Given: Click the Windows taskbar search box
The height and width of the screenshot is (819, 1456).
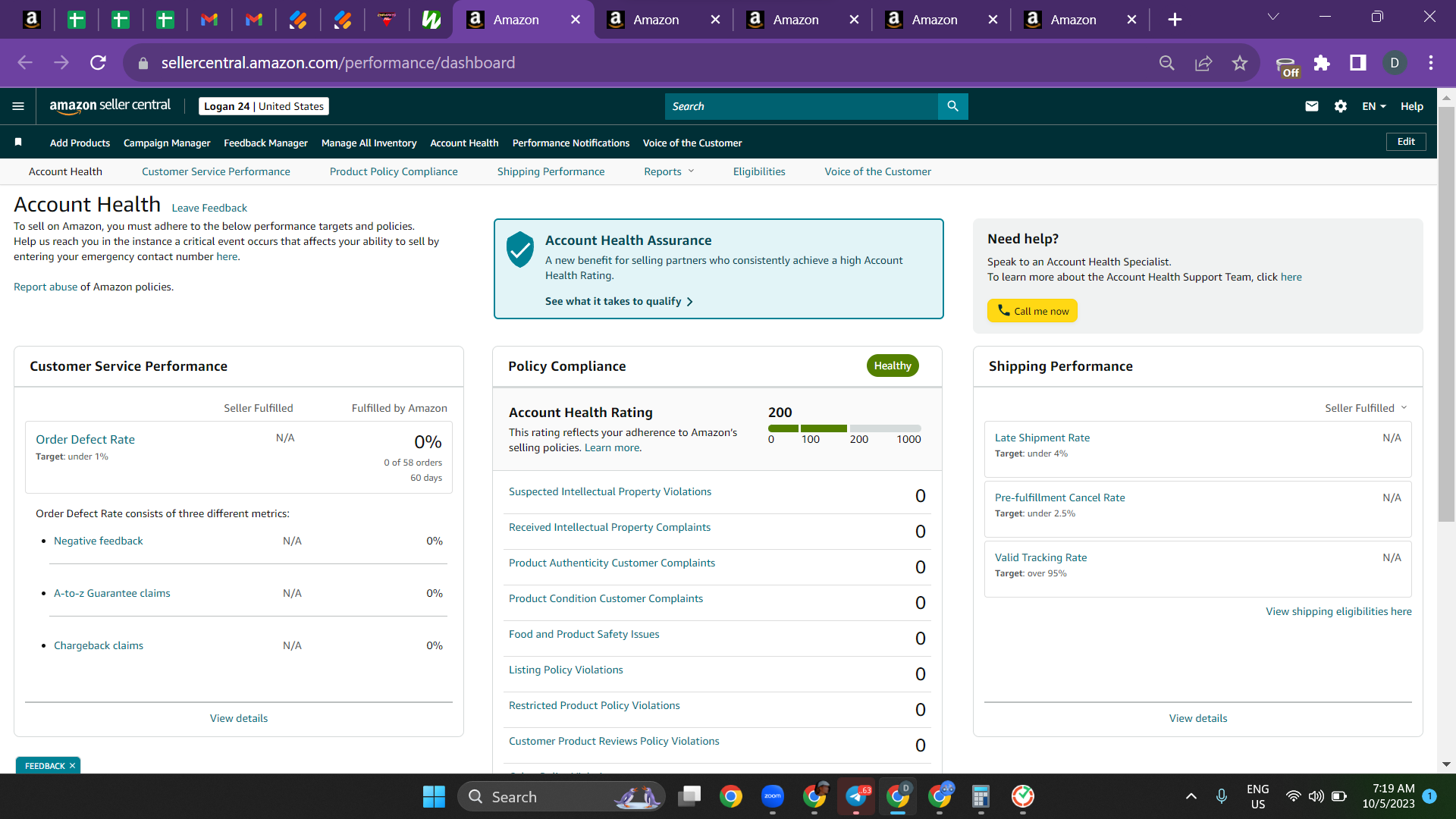Looking at the screenshot, I should pos(561,796).
